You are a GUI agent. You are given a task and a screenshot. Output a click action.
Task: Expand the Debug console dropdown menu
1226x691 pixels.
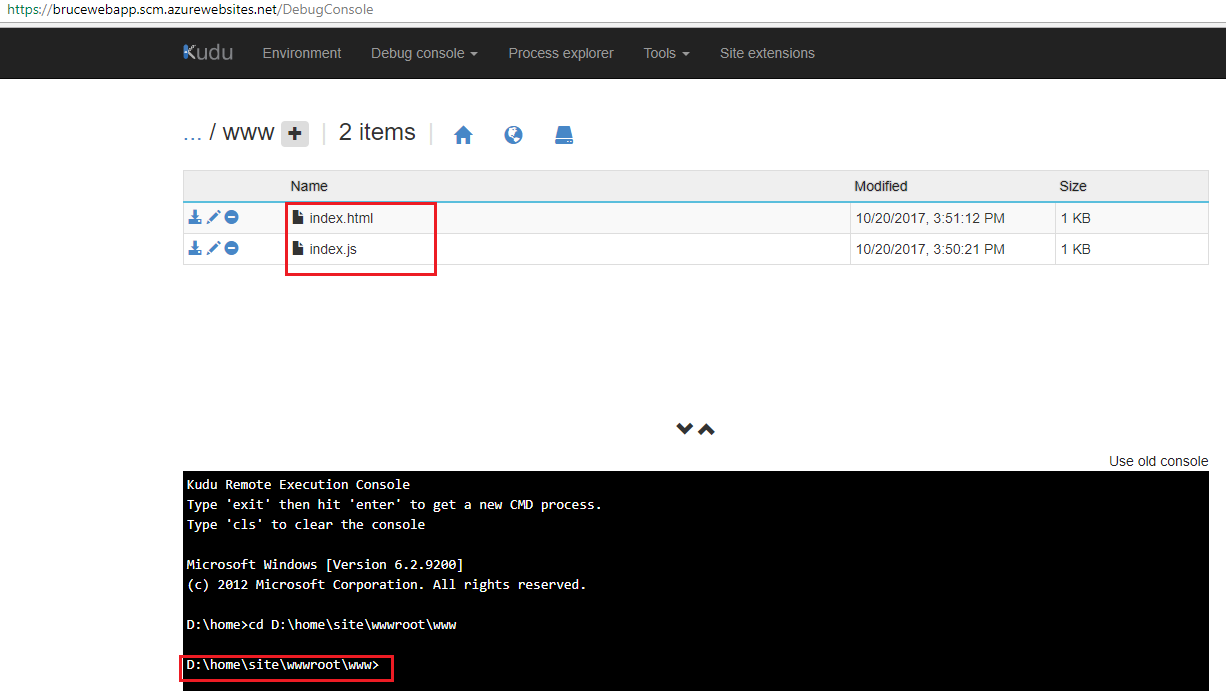pos(424,53)
